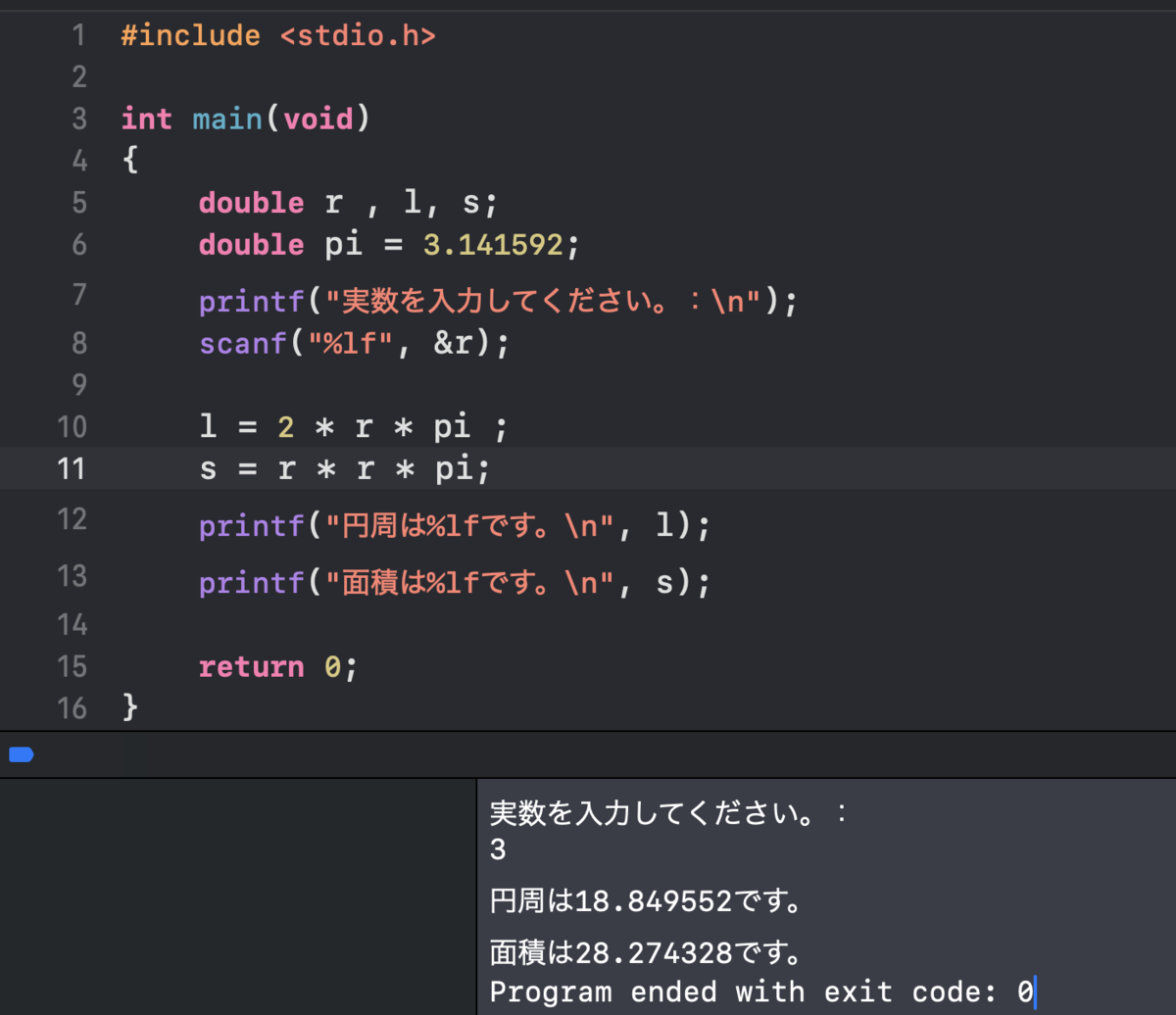Click the 'scanf' function call
The width and height of the screenshot is (1176, 1015).
242,345
